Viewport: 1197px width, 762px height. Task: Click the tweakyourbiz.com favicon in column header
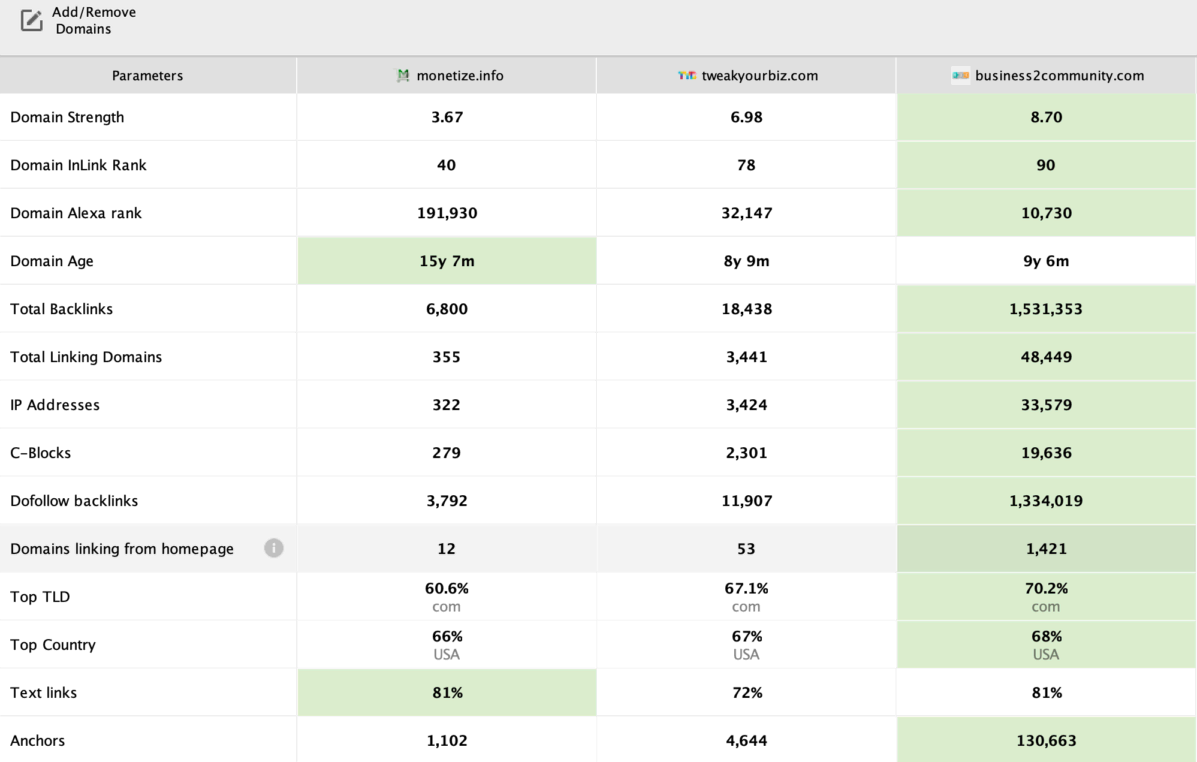point(687,76)
